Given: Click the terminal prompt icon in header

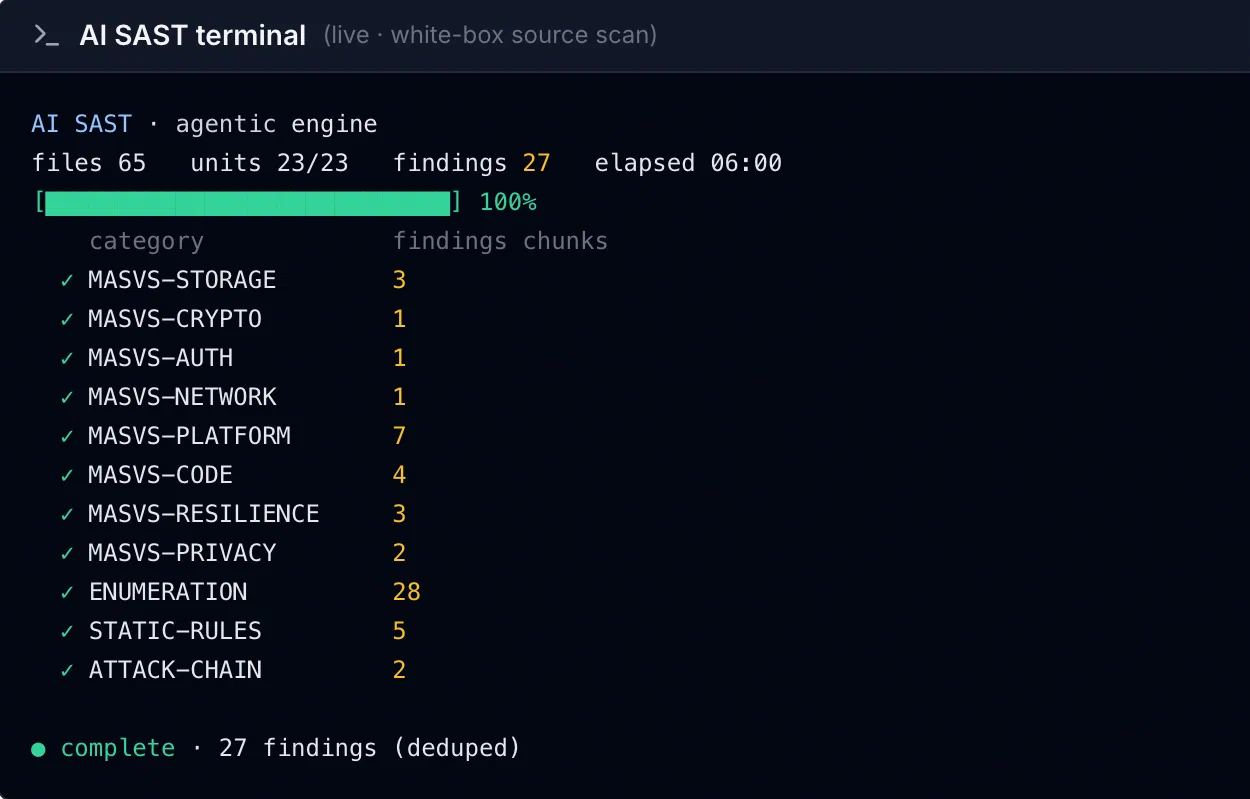Looking at the screenshot, I should [47, 35].
